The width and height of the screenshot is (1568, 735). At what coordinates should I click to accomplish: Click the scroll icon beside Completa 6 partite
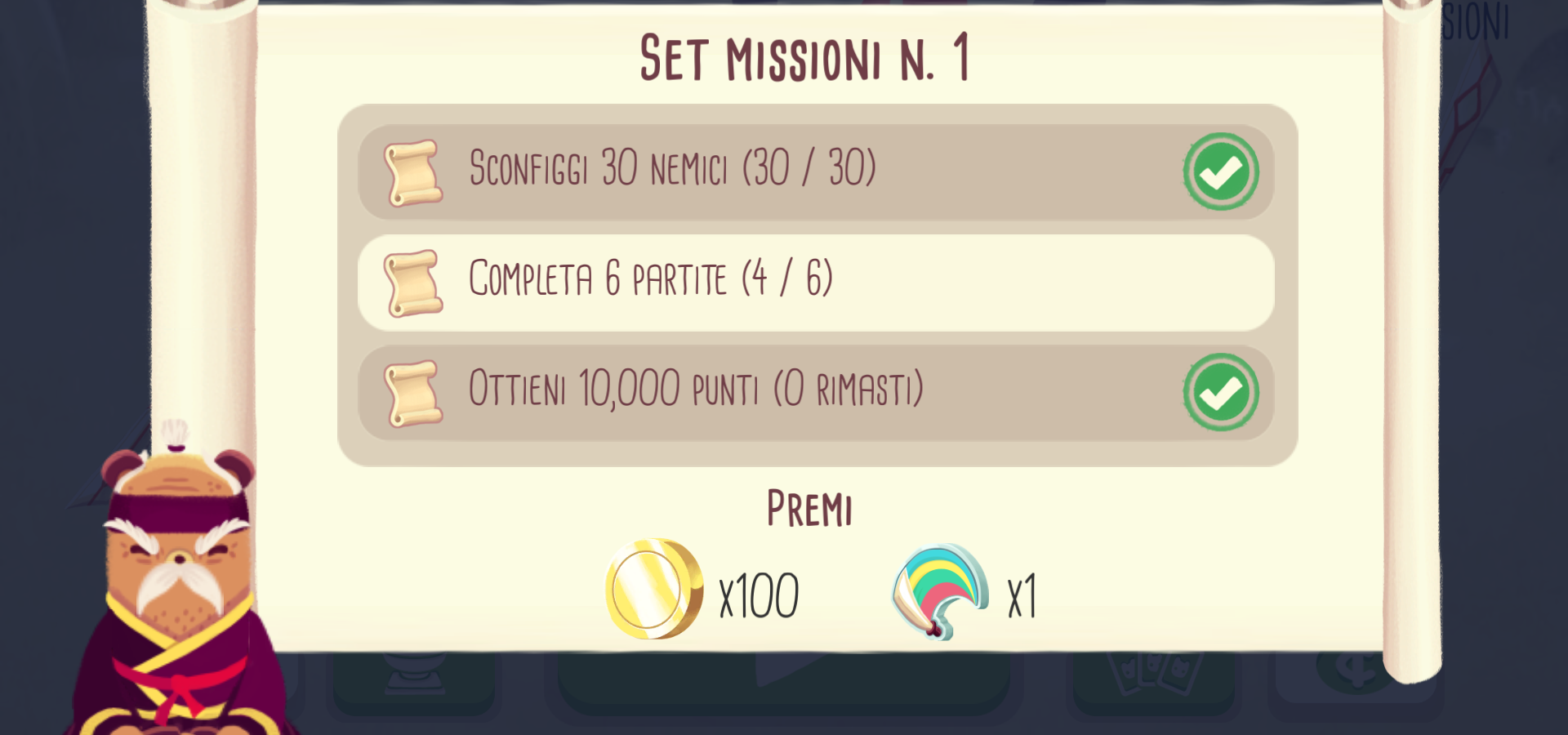[413, 283]
